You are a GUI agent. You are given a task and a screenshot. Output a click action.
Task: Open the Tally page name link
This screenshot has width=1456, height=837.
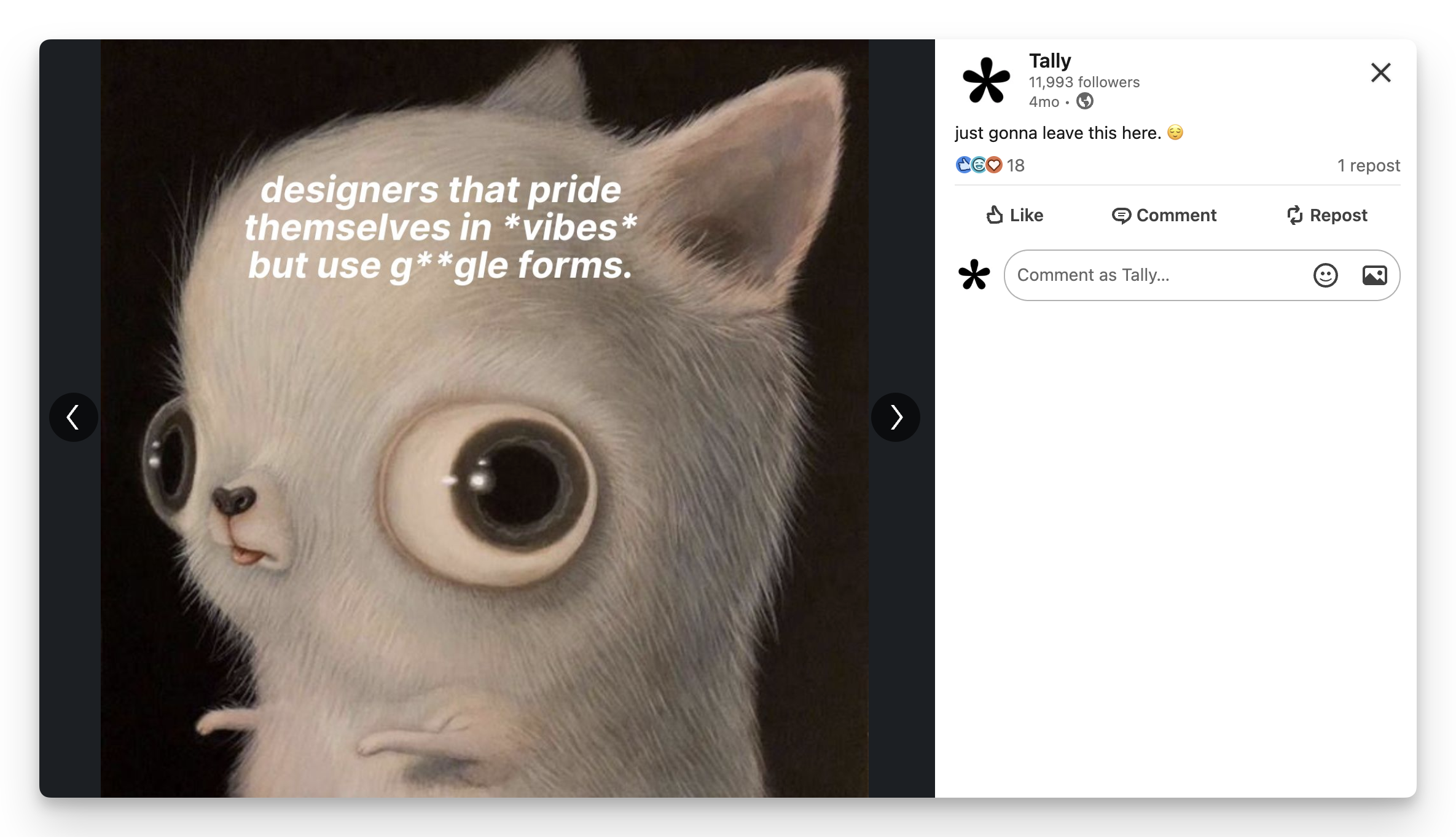pyautogui.click(x=1050, y=61)
